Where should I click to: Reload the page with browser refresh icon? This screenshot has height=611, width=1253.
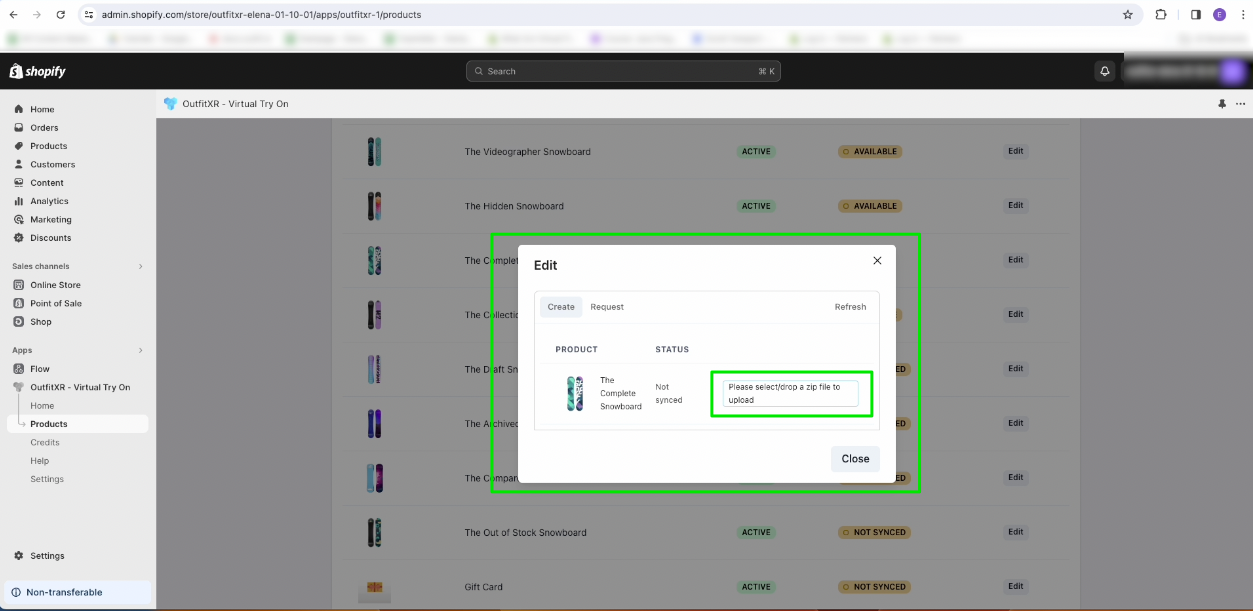pos(61,15)
